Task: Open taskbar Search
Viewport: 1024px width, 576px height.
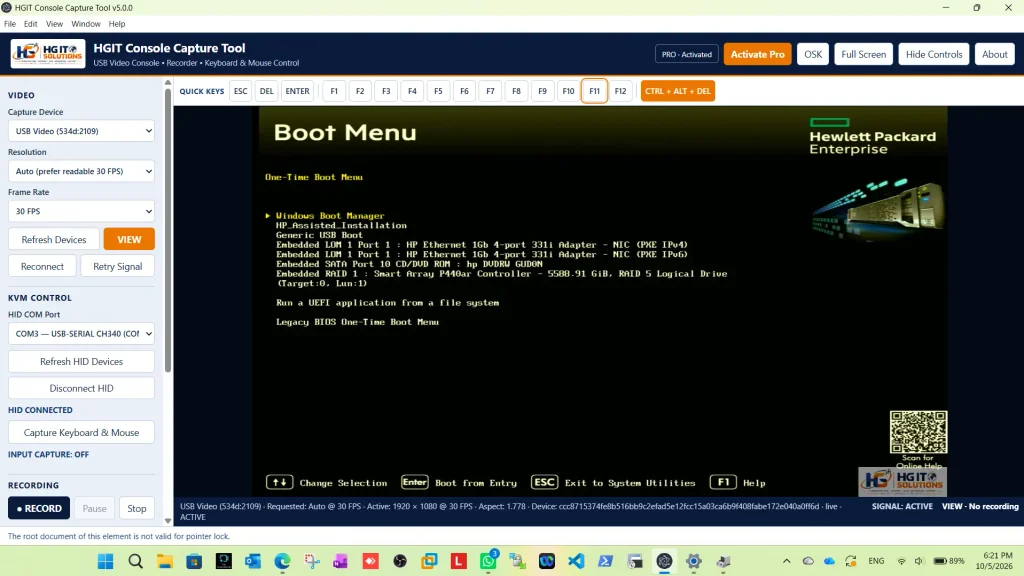Action: point(135,561)
